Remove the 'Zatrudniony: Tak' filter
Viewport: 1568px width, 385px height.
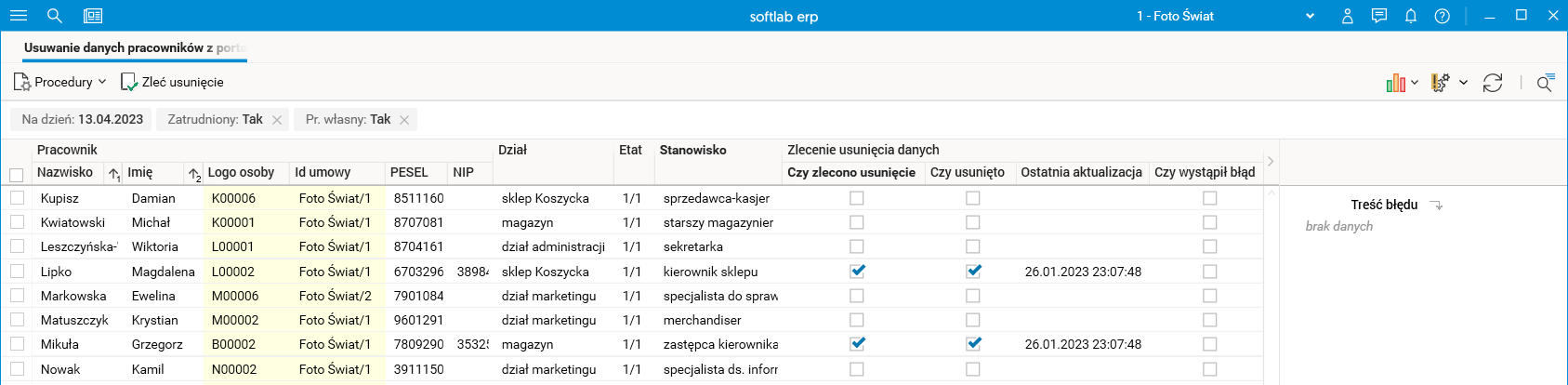(x=277, y=120)
